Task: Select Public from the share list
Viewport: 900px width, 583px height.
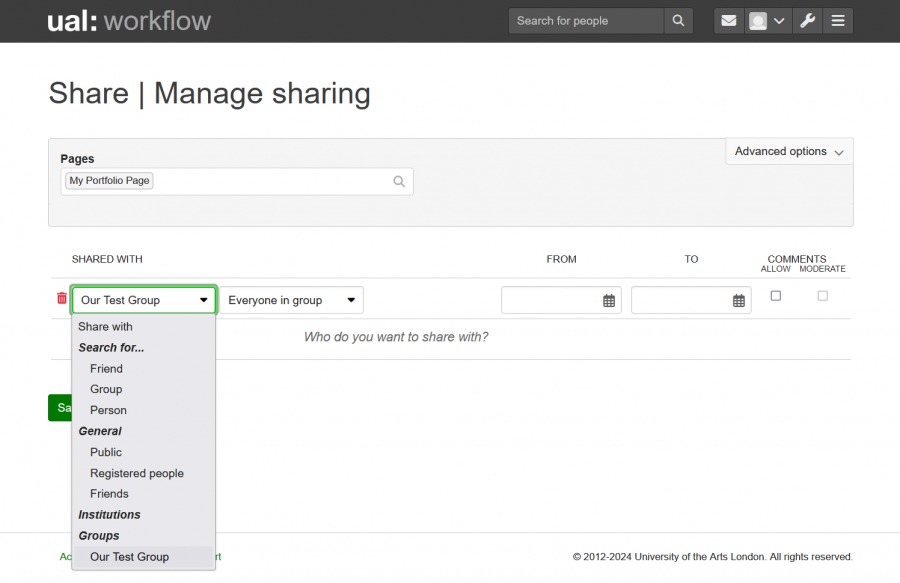Action: [x=105, y=452]
